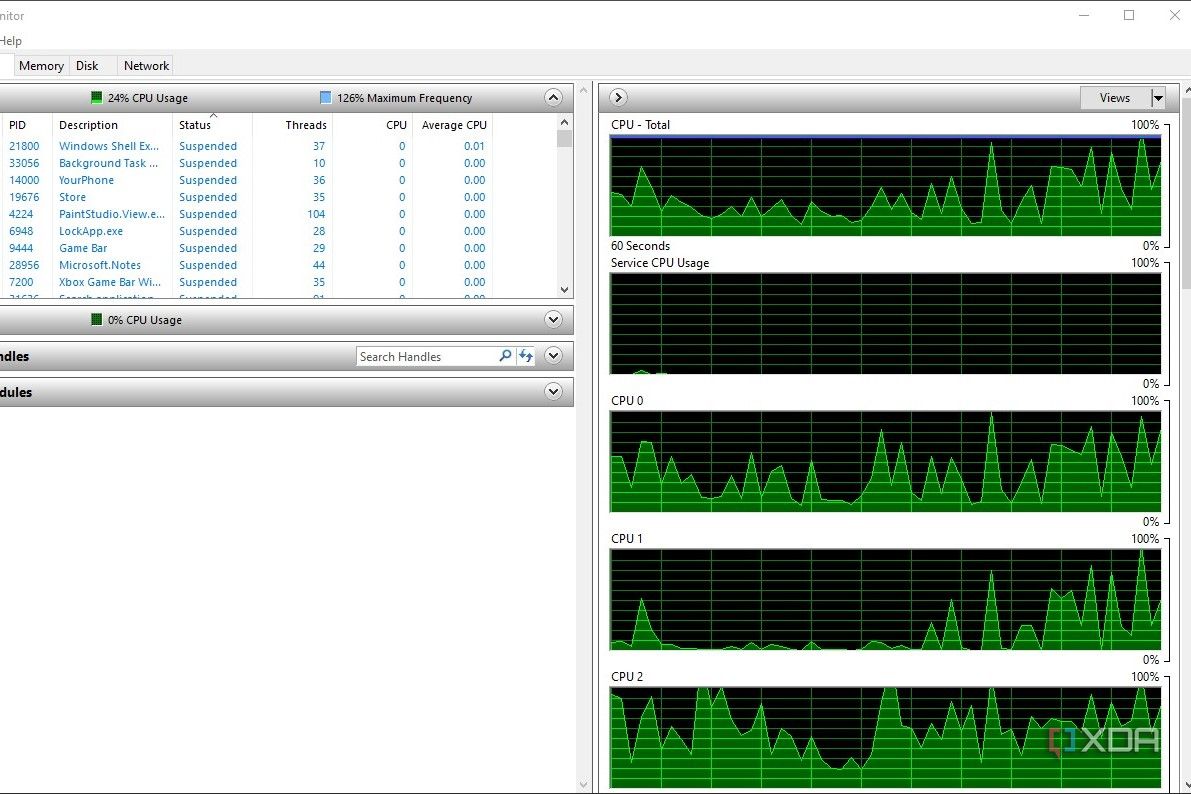Click the magnifier icon in Search Handles
1191x794 pixels.
505,356
